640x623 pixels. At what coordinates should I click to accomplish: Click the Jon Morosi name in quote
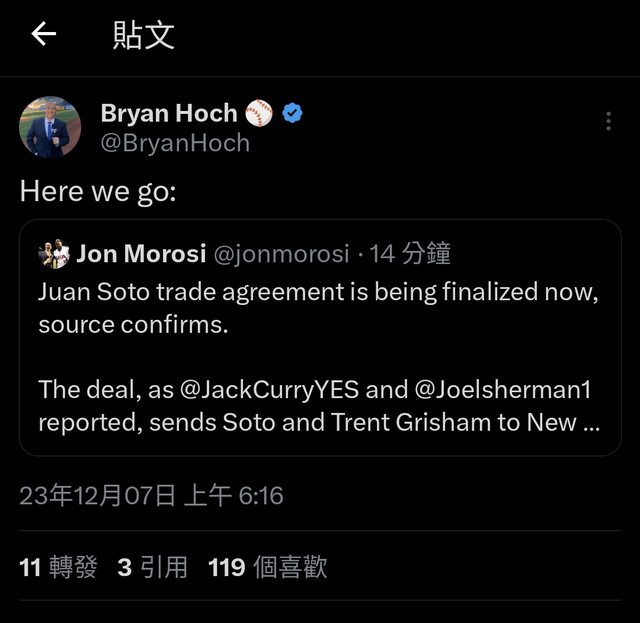(141, 254)
